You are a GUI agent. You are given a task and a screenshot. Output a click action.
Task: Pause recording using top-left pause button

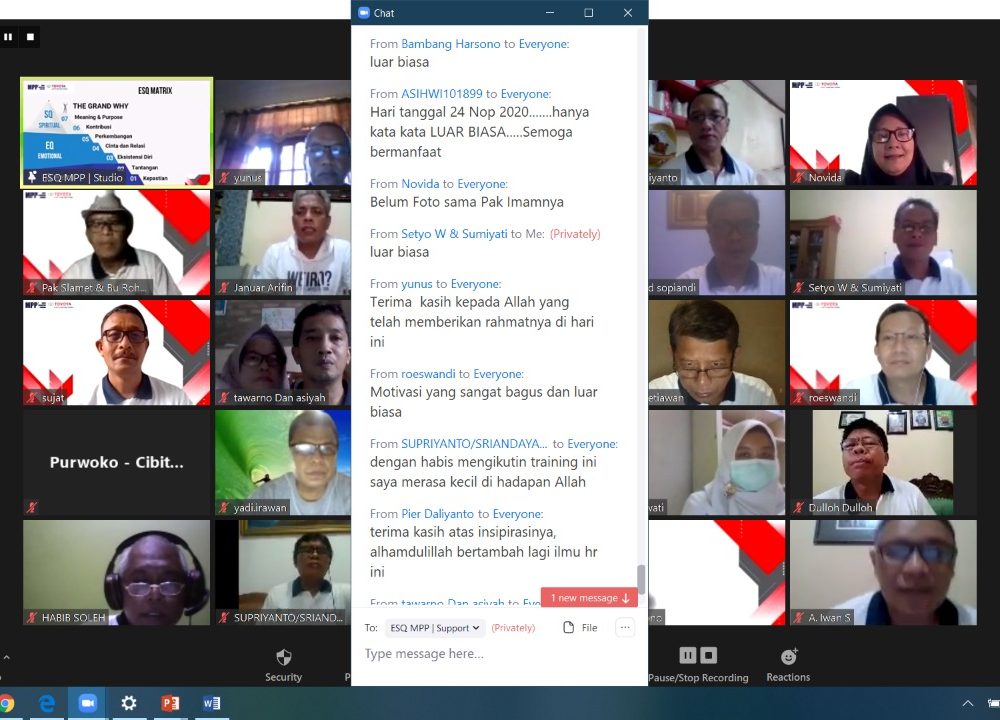pos(8,37)
